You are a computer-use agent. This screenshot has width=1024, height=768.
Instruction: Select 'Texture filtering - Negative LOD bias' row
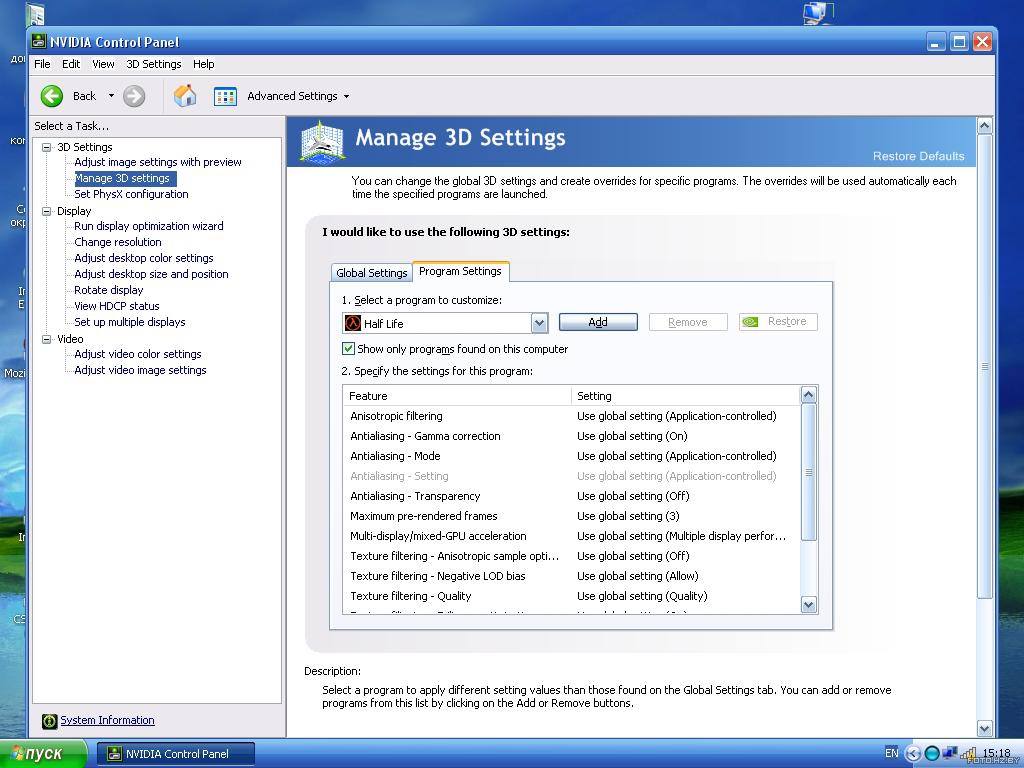click(x=571, y=576)
